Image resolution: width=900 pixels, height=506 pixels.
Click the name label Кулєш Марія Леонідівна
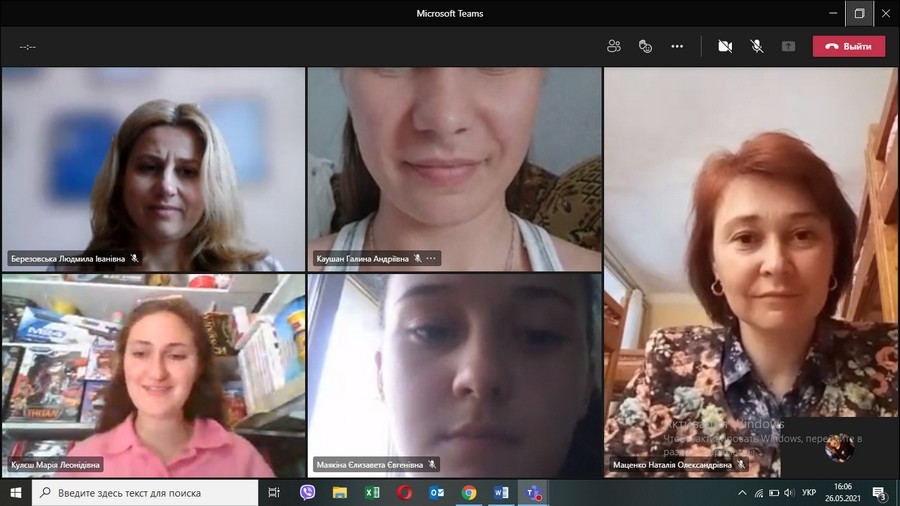[x=55, y=465]
